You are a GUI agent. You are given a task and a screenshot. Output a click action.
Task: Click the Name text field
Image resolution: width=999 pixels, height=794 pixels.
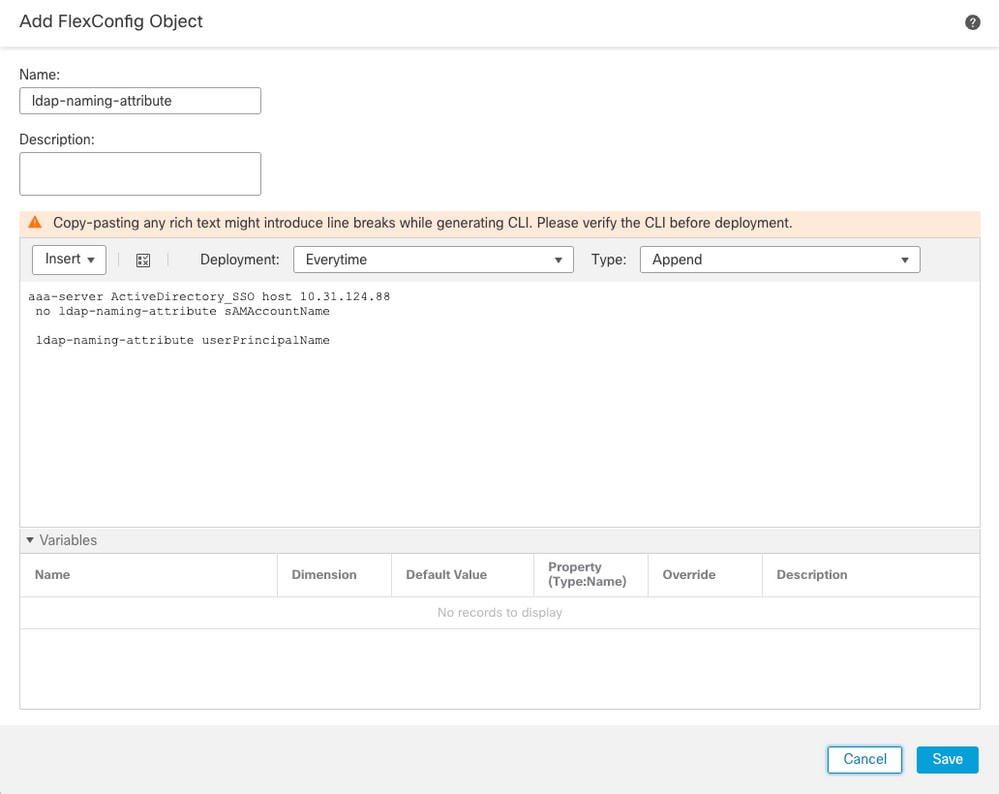(139, 100)
